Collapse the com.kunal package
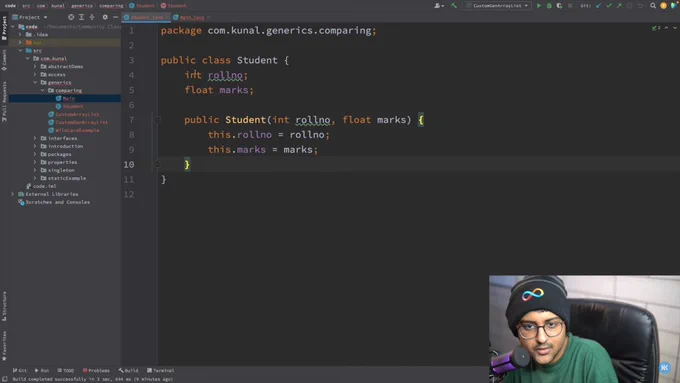This screenshot has width=680, height=383. point(28,58)
